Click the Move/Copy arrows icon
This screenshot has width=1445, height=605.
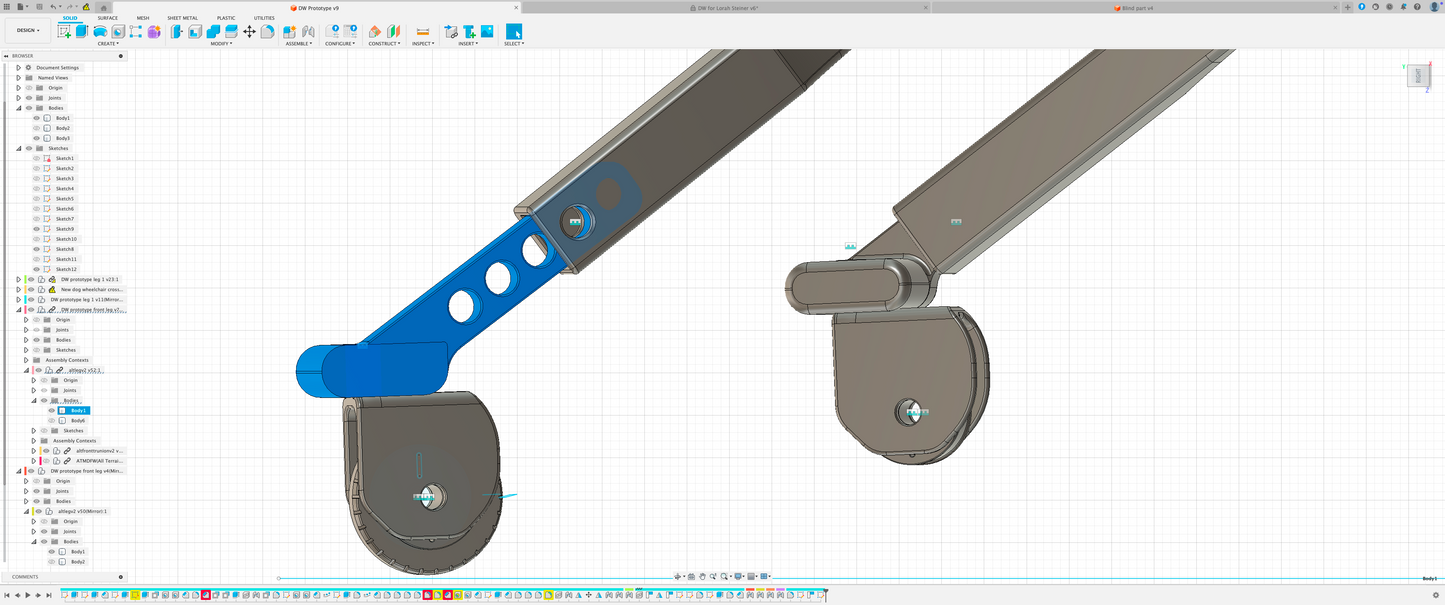click(x=249, y=32)
